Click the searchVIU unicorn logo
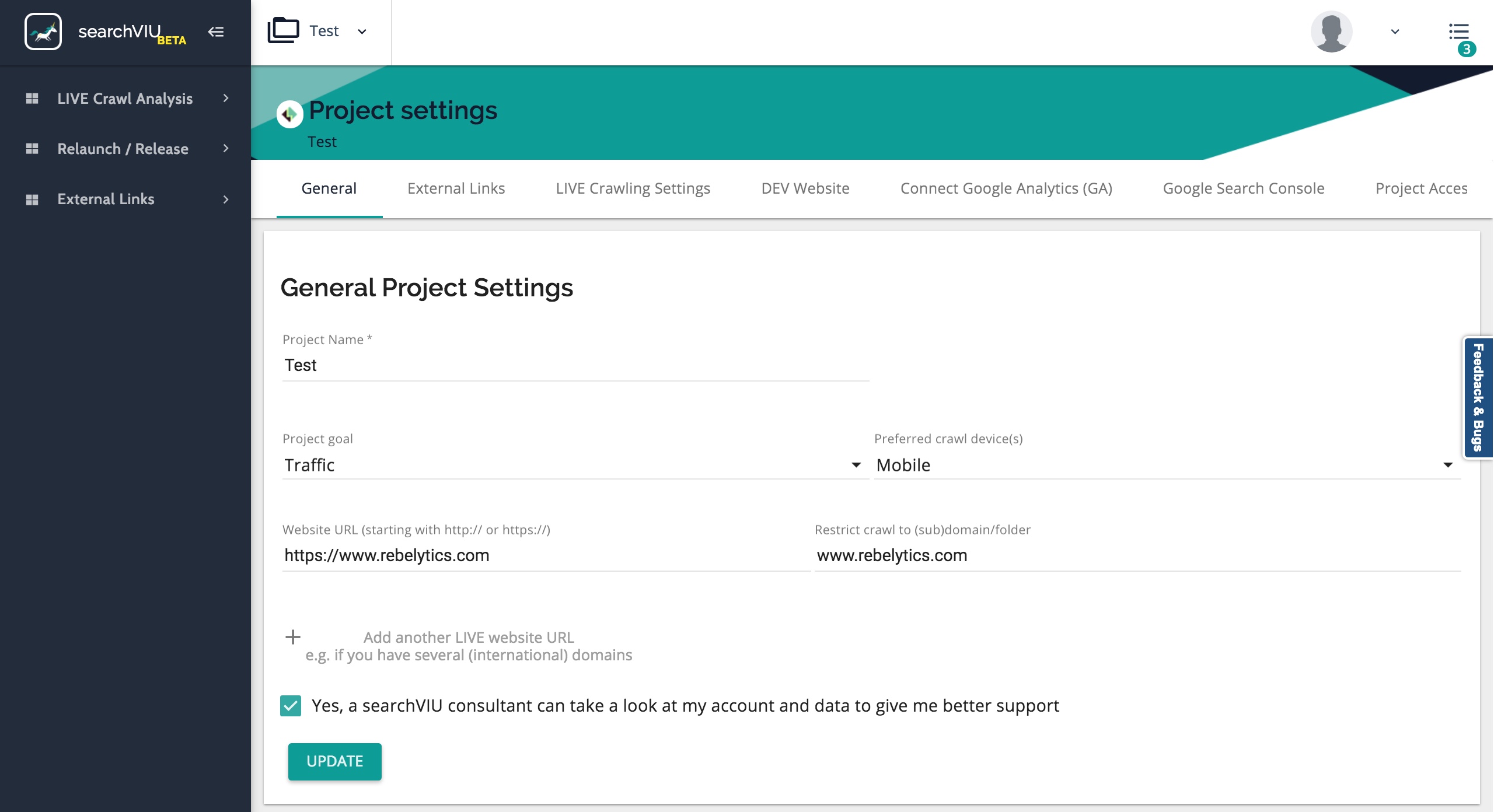Image resolution: width=1494 pixels, height=812 pixels. (x=43, y=32)
